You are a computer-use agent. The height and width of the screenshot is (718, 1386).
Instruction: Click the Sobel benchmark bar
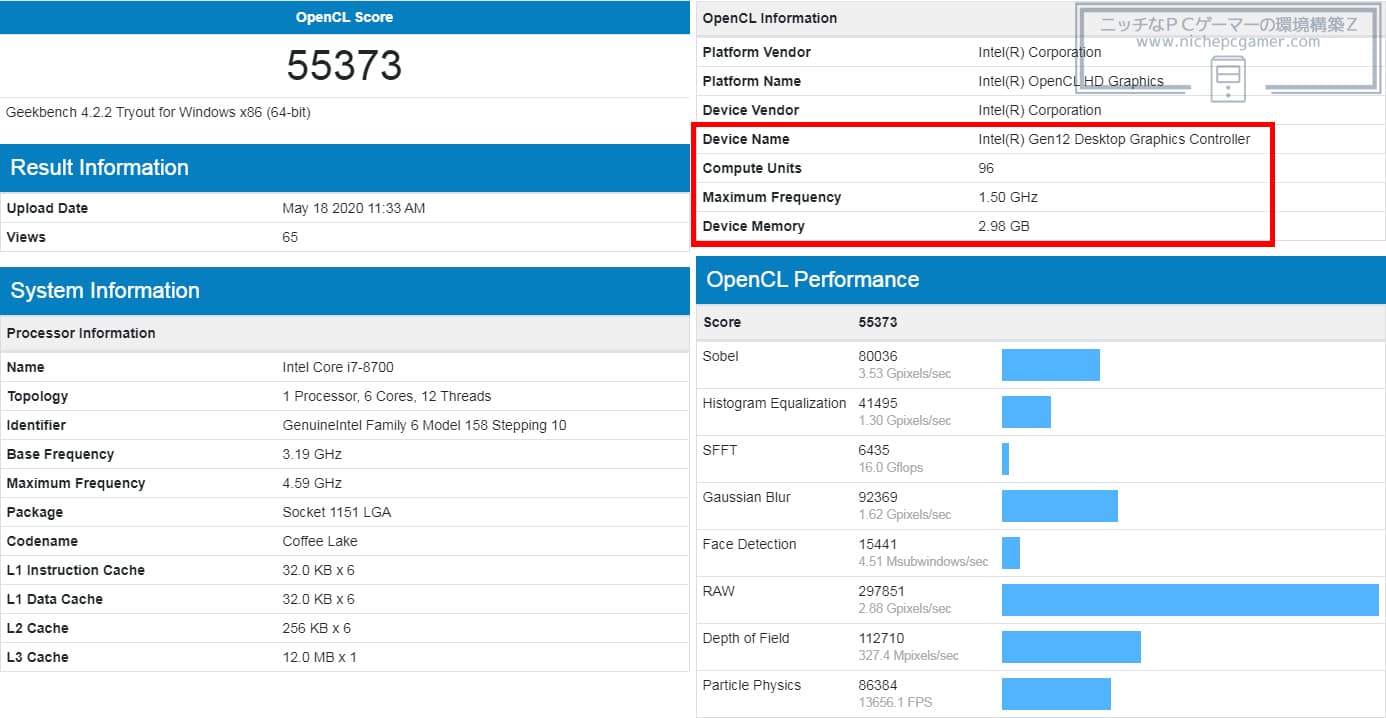coord(1051,365)
